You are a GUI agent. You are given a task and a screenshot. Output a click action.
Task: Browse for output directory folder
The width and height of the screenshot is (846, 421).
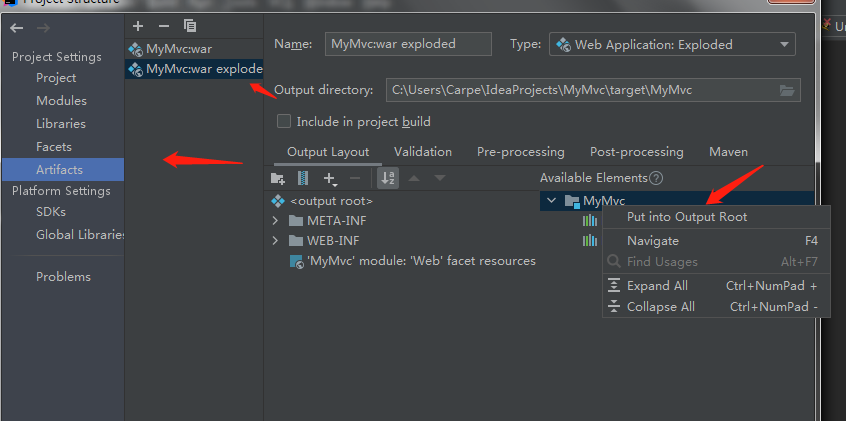click(787, 90)
